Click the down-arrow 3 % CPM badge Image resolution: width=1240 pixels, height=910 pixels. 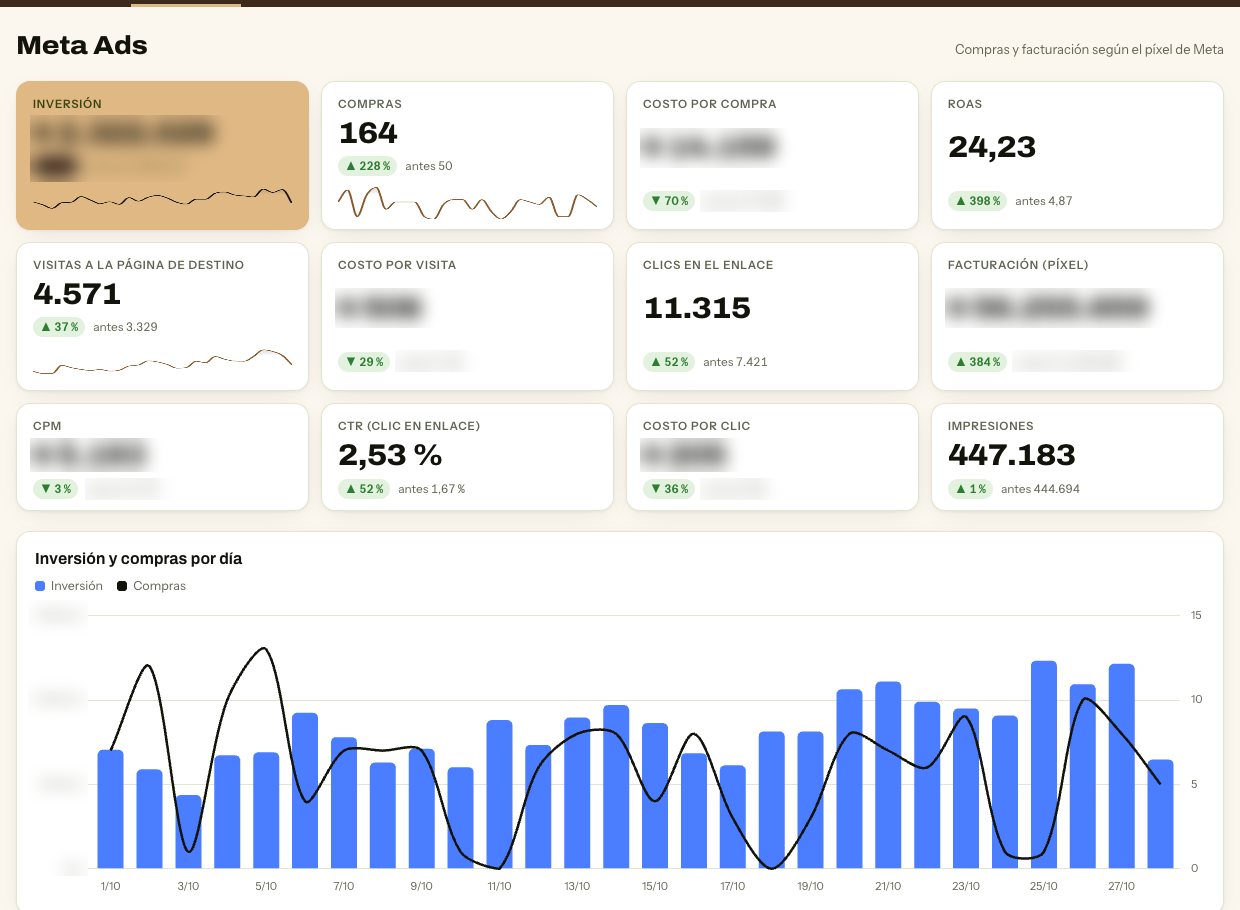55,489
